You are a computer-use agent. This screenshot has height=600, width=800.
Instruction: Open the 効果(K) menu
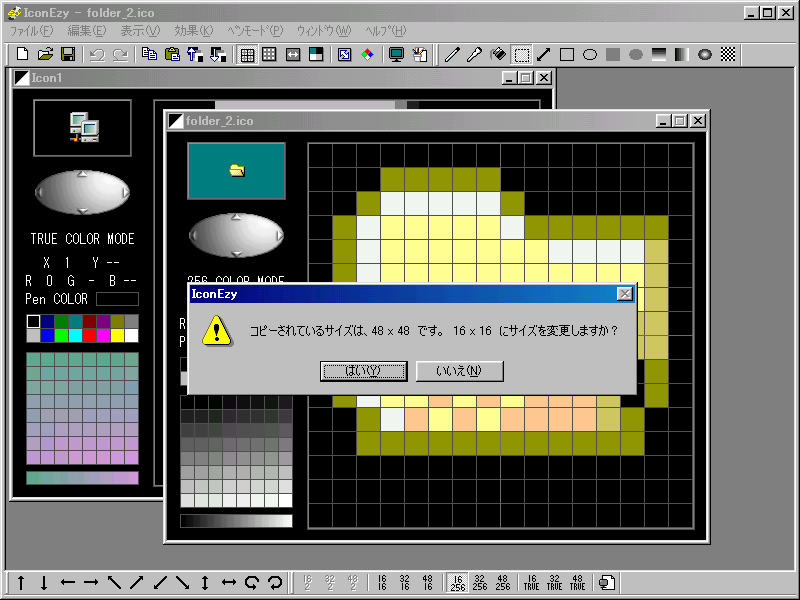click(194, 31)
